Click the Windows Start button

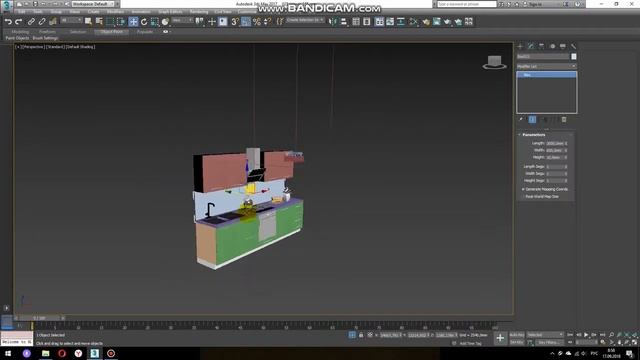coord(8,353)
